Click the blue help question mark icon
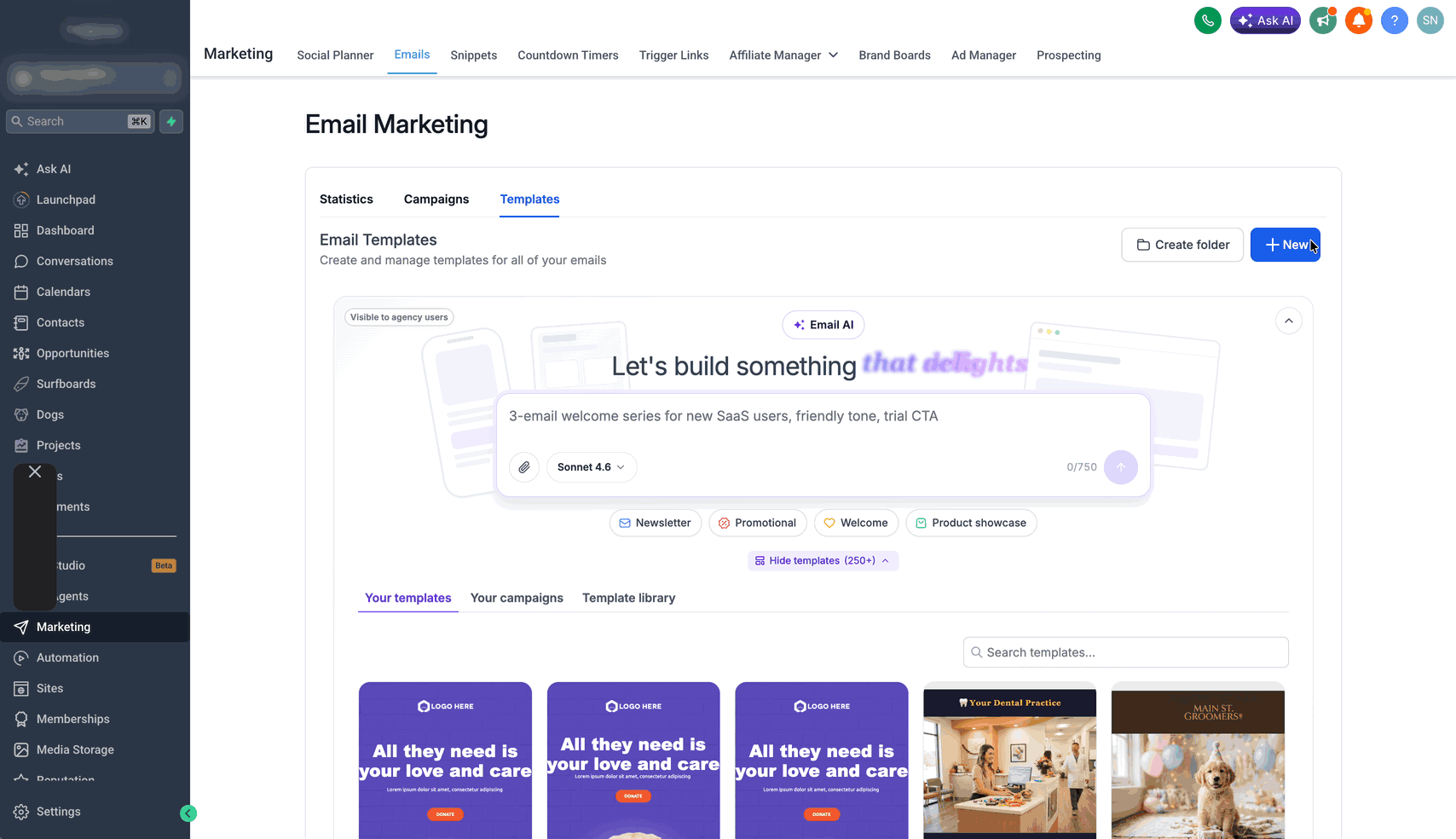This screenshot has height=839, width=1456. pos(1395,20)
